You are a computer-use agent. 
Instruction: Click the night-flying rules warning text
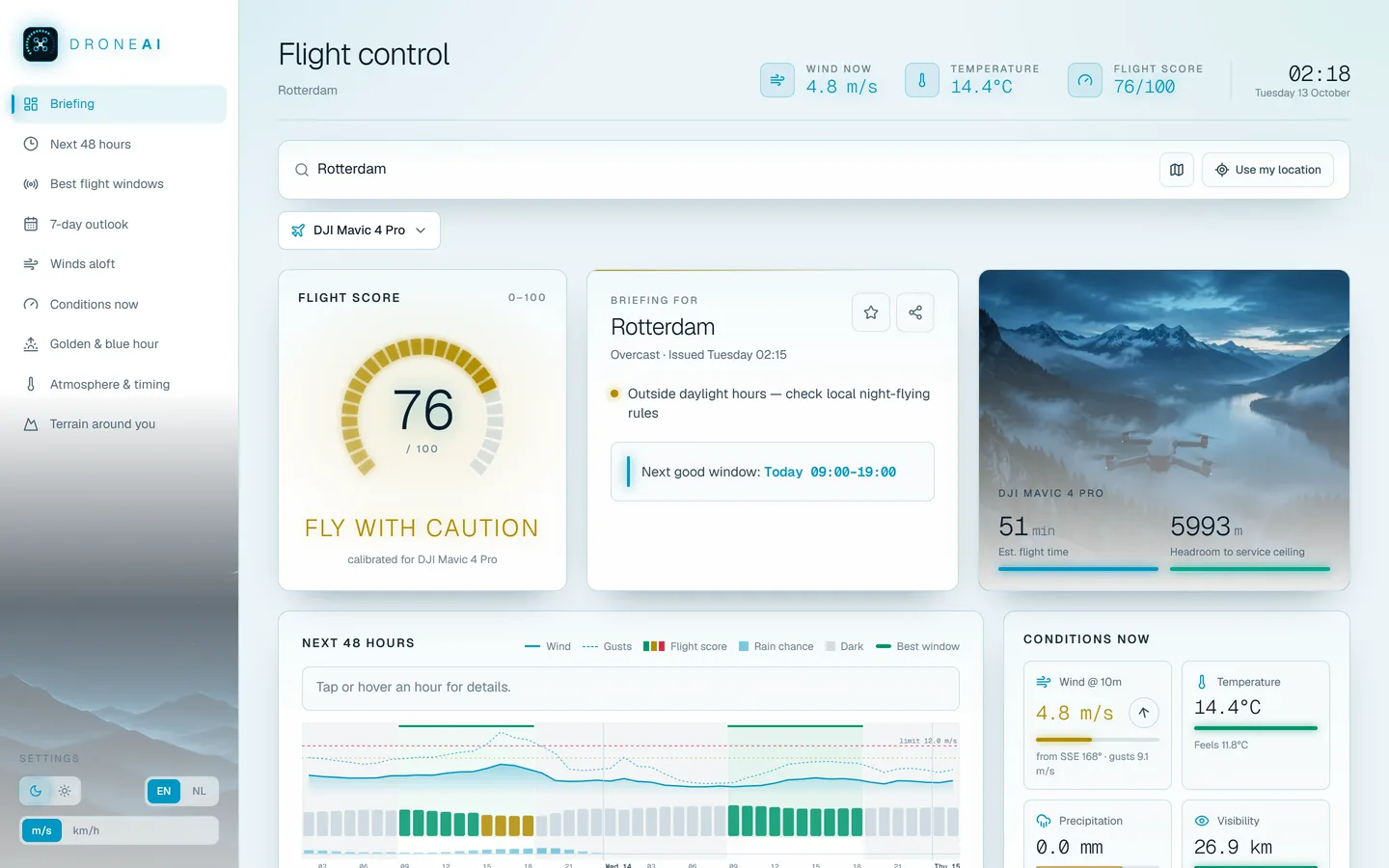point(779,403)
